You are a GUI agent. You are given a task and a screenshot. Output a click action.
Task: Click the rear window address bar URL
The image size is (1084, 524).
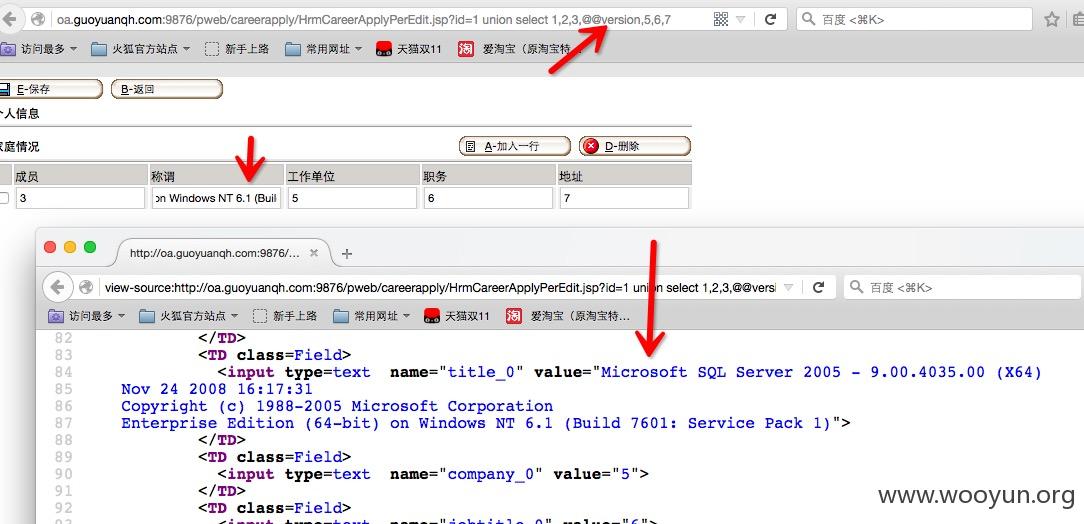pyautogui.click(x=363, y=19)
